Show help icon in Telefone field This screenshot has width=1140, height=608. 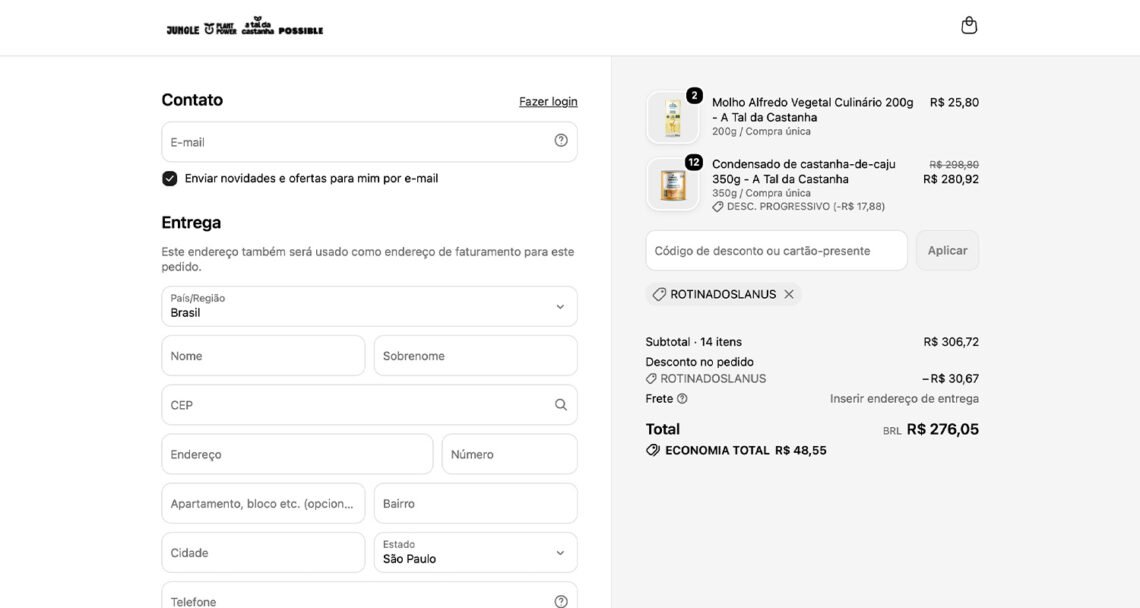[561, 601]
